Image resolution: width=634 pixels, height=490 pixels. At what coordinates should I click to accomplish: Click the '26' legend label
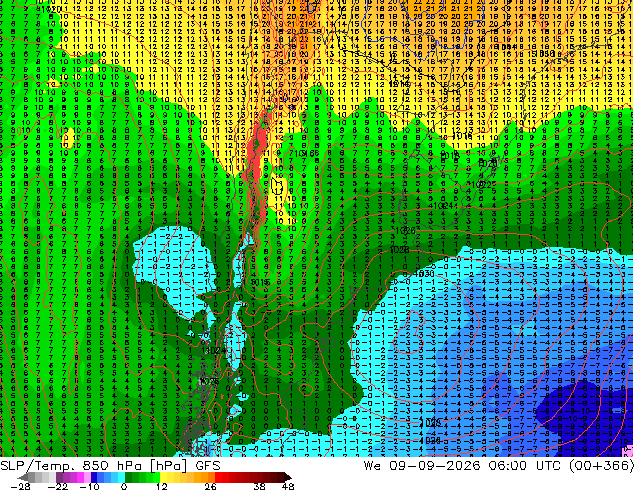[210, 486]
